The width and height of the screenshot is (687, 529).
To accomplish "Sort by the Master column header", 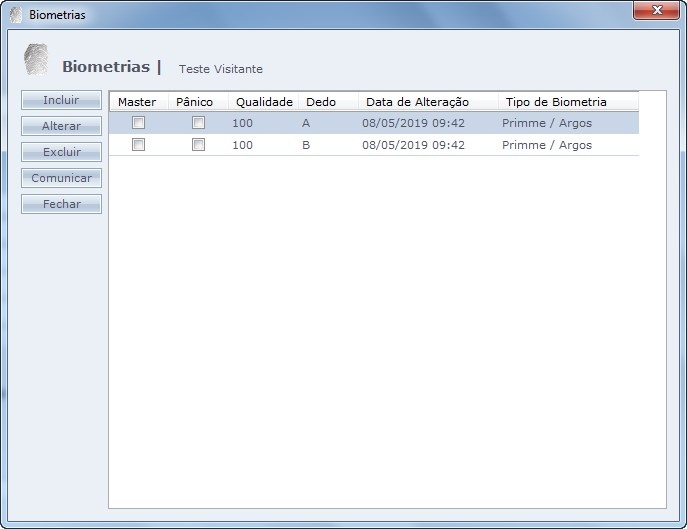I will (x=138, y=102).
